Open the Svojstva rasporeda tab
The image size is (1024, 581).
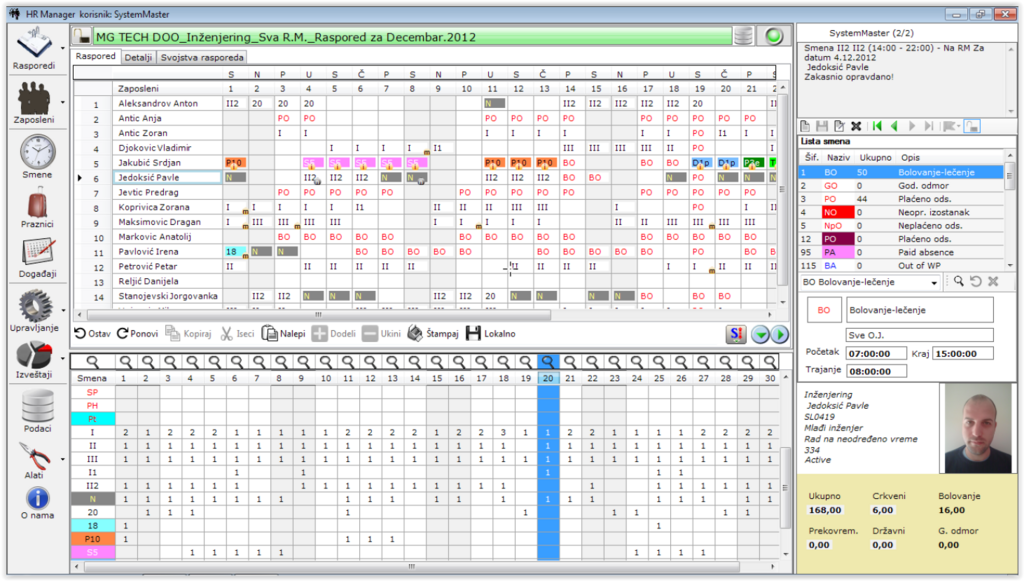201,57
